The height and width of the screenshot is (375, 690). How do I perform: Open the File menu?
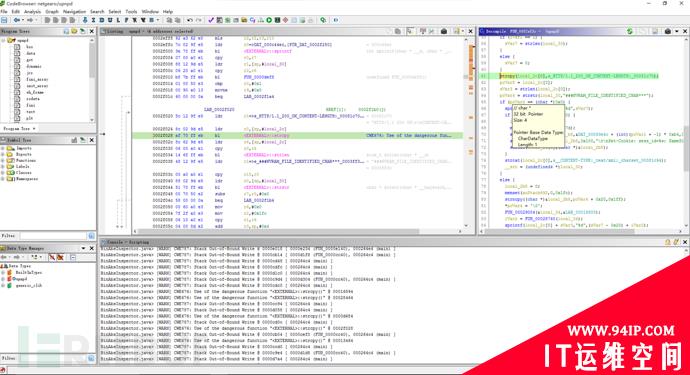point(4,11)
